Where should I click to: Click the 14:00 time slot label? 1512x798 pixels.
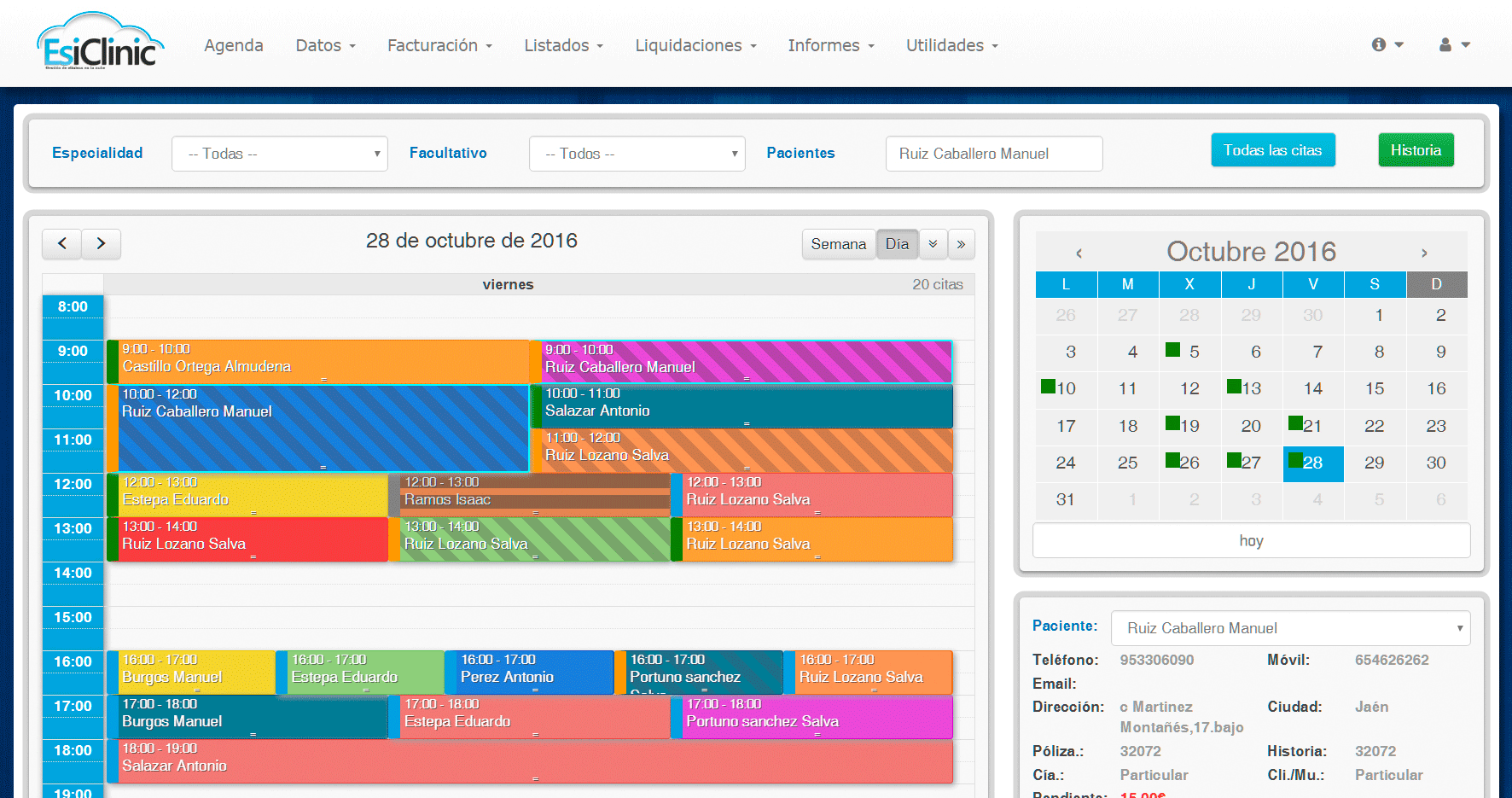tap(73, 574)
